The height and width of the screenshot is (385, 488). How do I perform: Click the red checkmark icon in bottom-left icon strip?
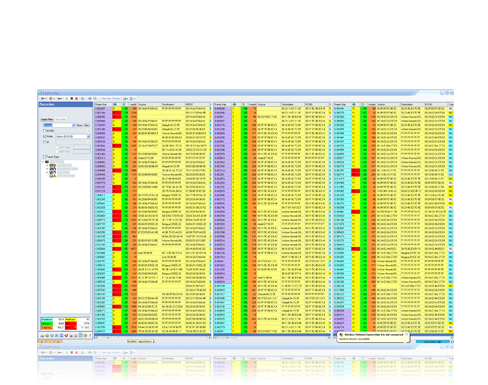(66, 335)
